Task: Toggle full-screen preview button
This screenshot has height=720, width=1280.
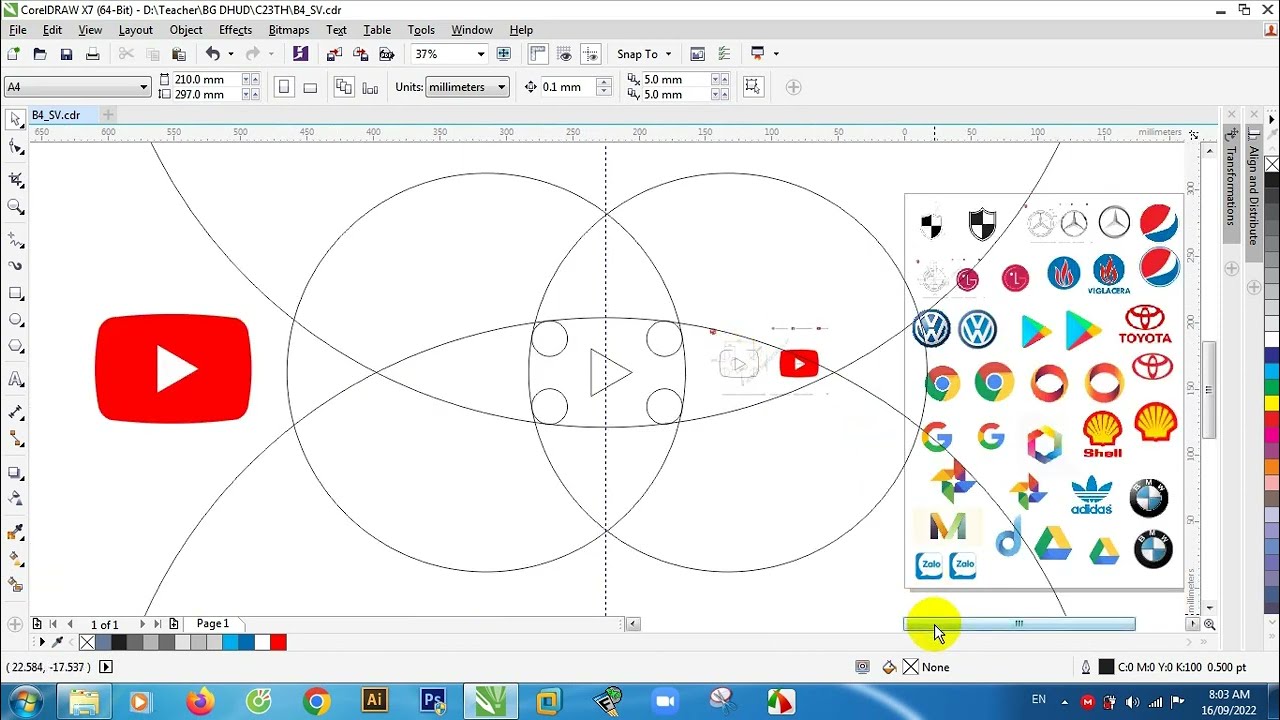Action: click(x=504, y=54)
